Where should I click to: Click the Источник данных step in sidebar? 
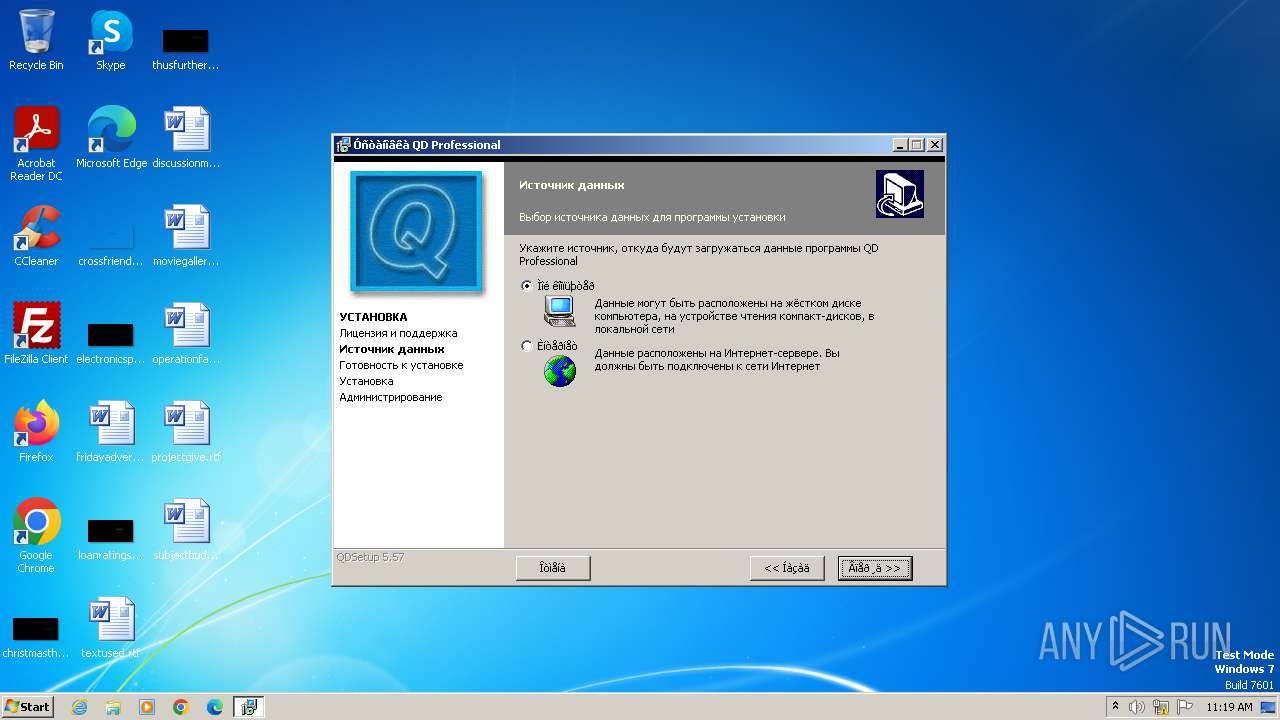click(x=392, y=349)
